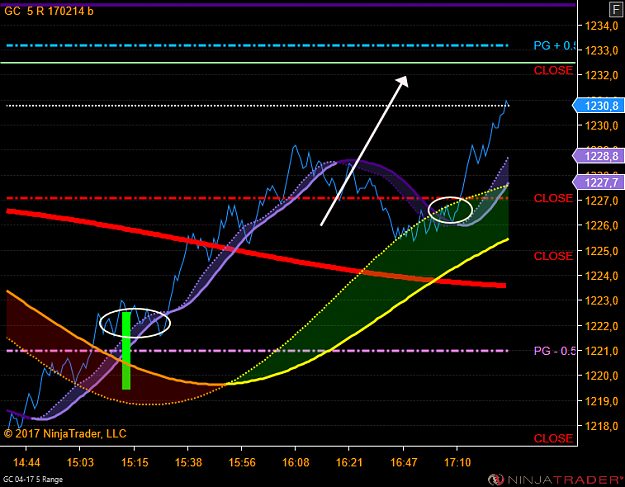Click the 1226,0 price axis label
Screen dimensions: 625x487
click(x=601, y=226)
